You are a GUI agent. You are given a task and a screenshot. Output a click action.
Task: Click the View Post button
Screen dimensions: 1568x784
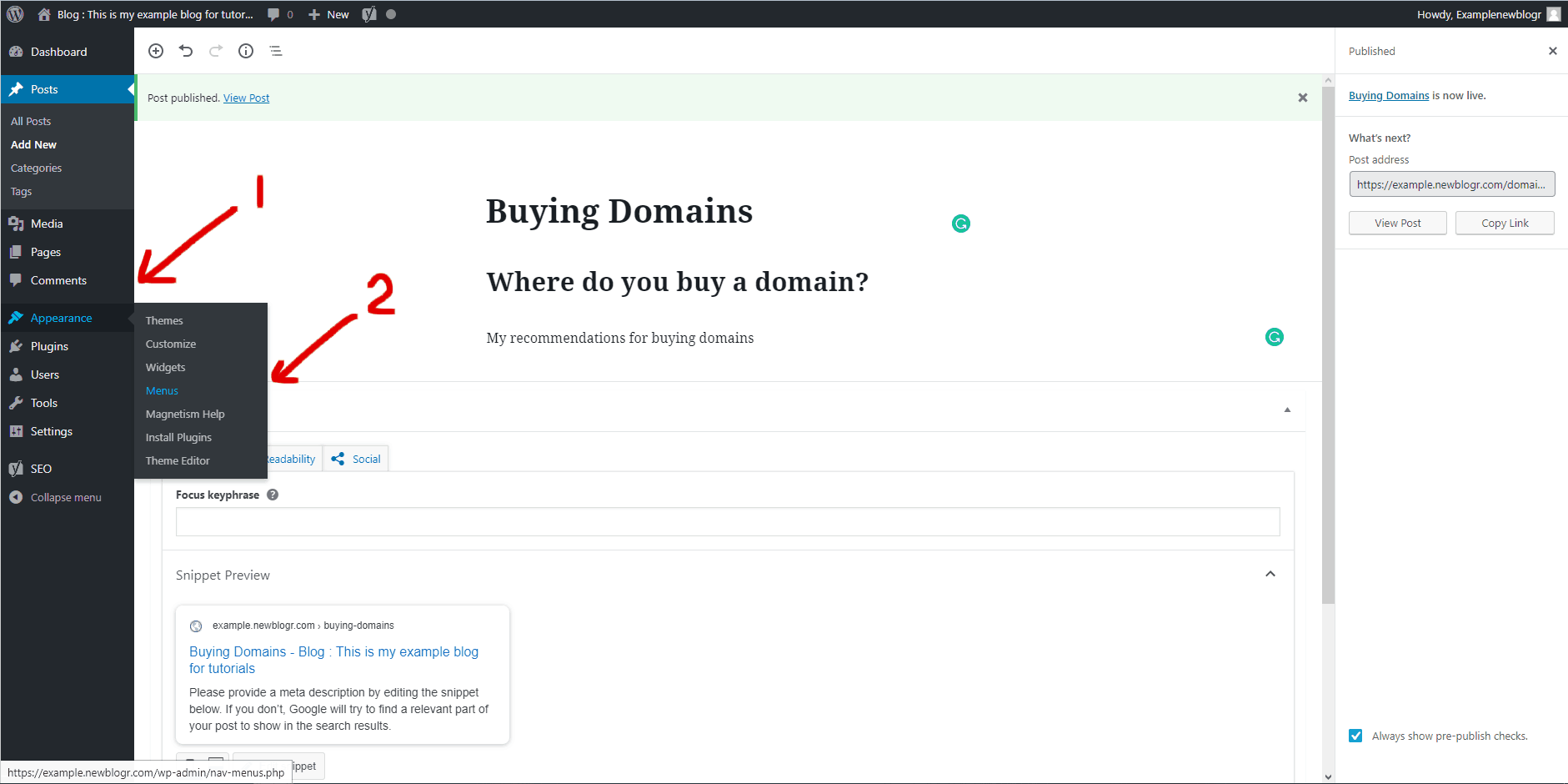coord(1398,223)
